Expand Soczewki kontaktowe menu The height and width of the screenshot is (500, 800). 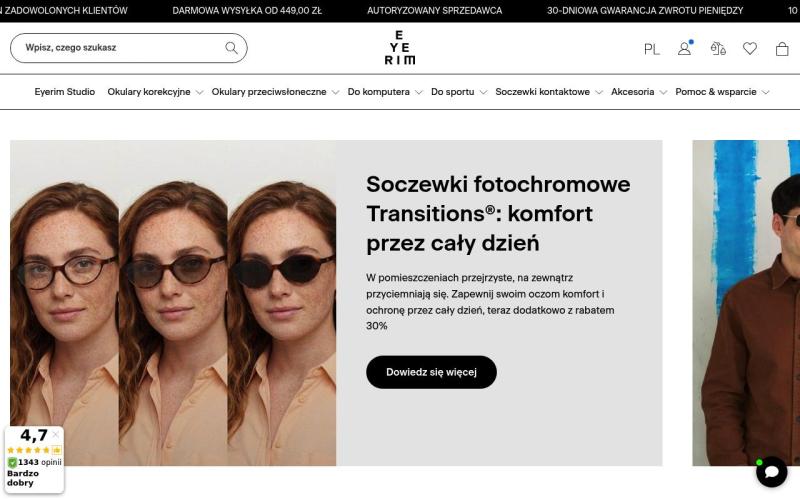tap(549, 92)
